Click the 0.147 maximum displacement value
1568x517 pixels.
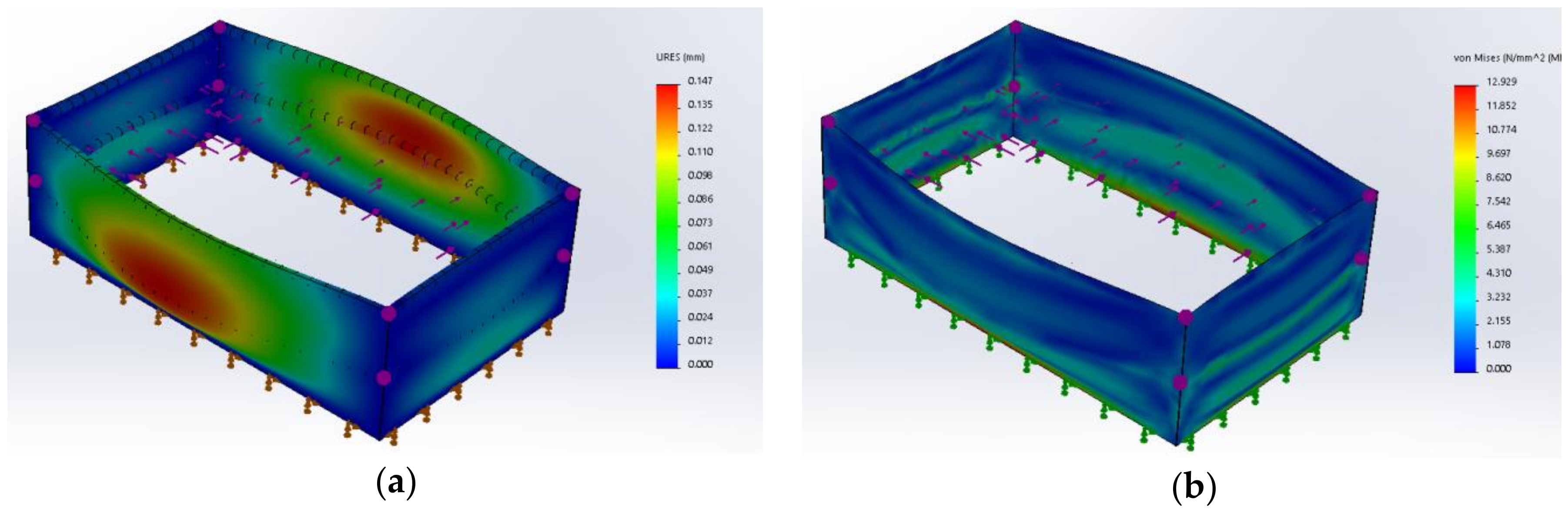700,81
